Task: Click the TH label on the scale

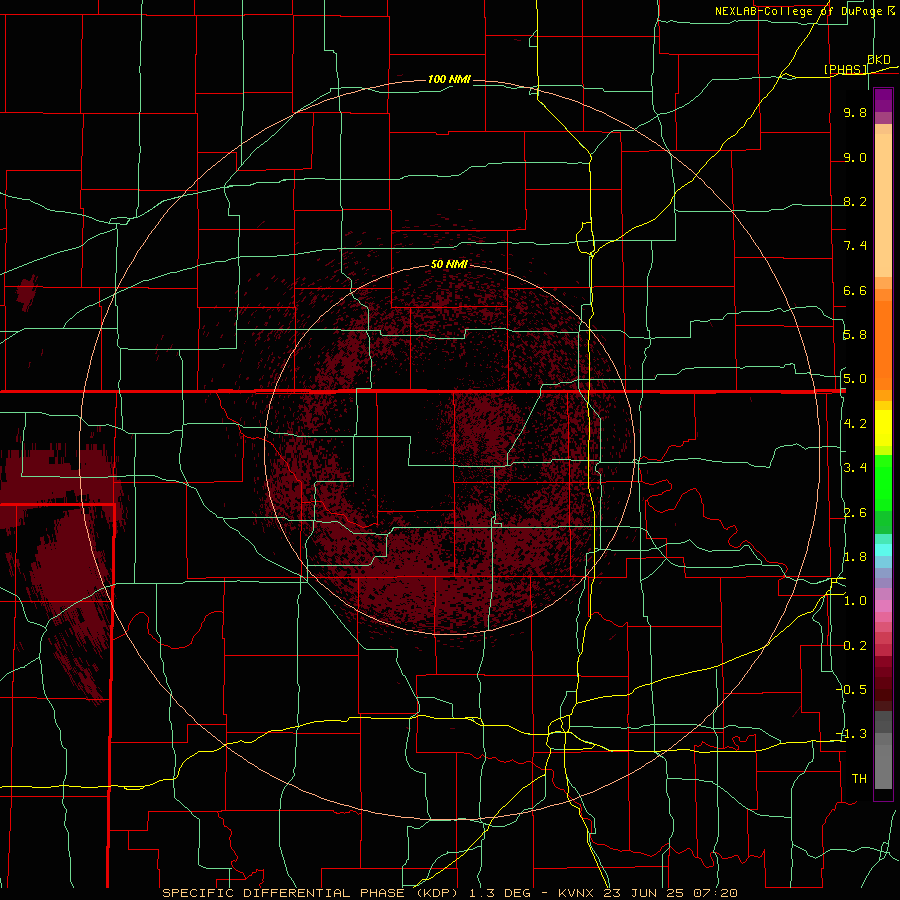Action: [859, 779]
